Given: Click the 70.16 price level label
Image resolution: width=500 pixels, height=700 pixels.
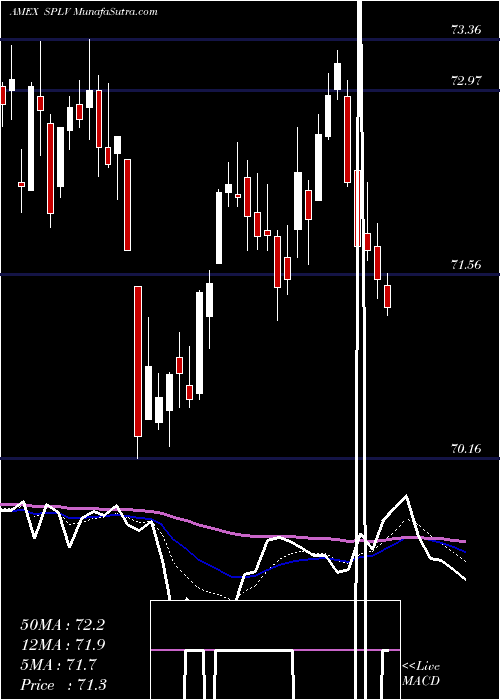Looking at the screenshot, I should click(466, 449).
